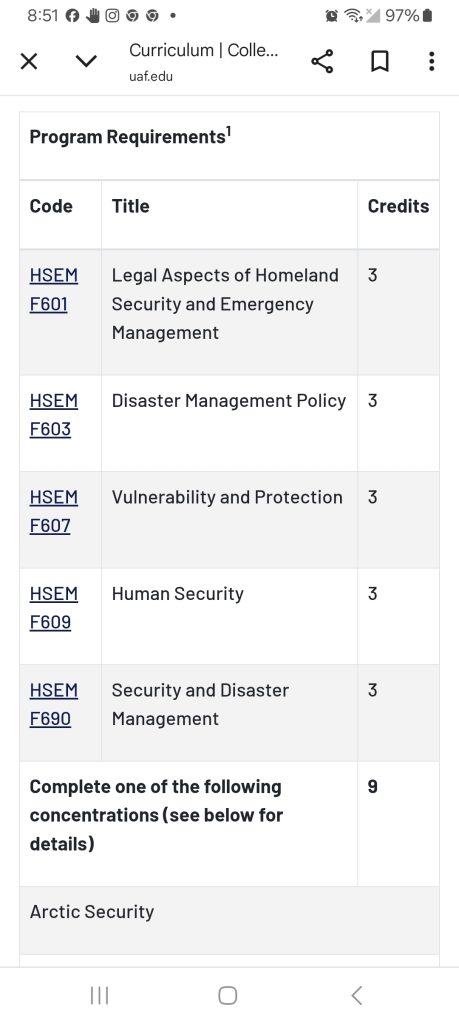This screenshot has width=459, height=1024.
Task: Open the HSEM F603 course link
Action: (x=54, y=415)
